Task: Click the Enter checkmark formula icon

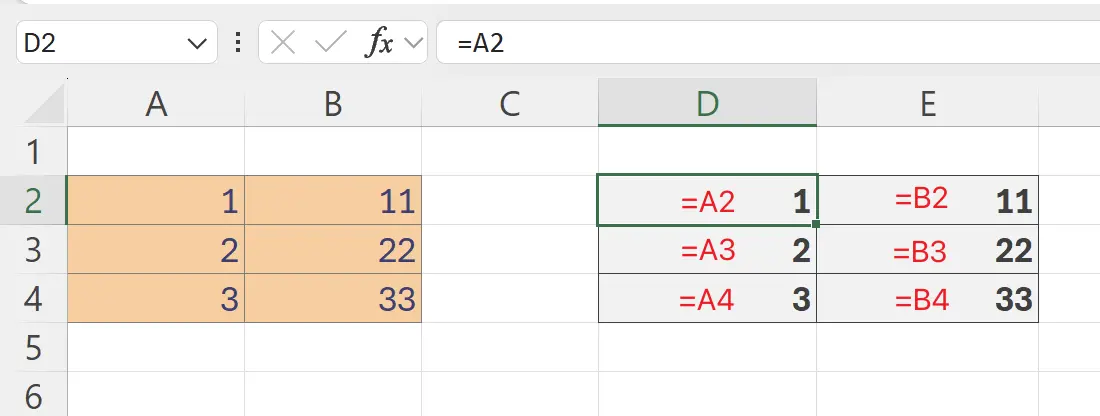Action: (329, 43)
